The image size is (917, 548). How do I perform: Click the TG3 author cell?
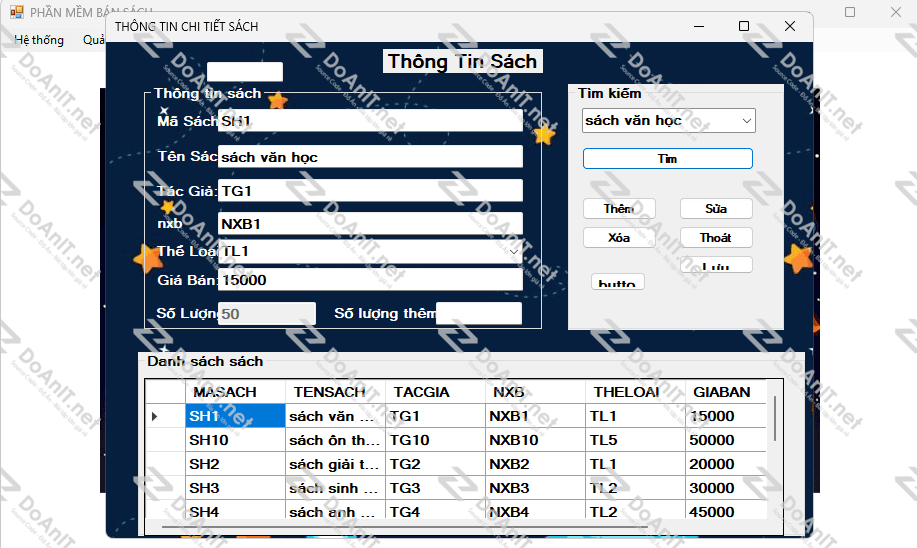(435, 488)
